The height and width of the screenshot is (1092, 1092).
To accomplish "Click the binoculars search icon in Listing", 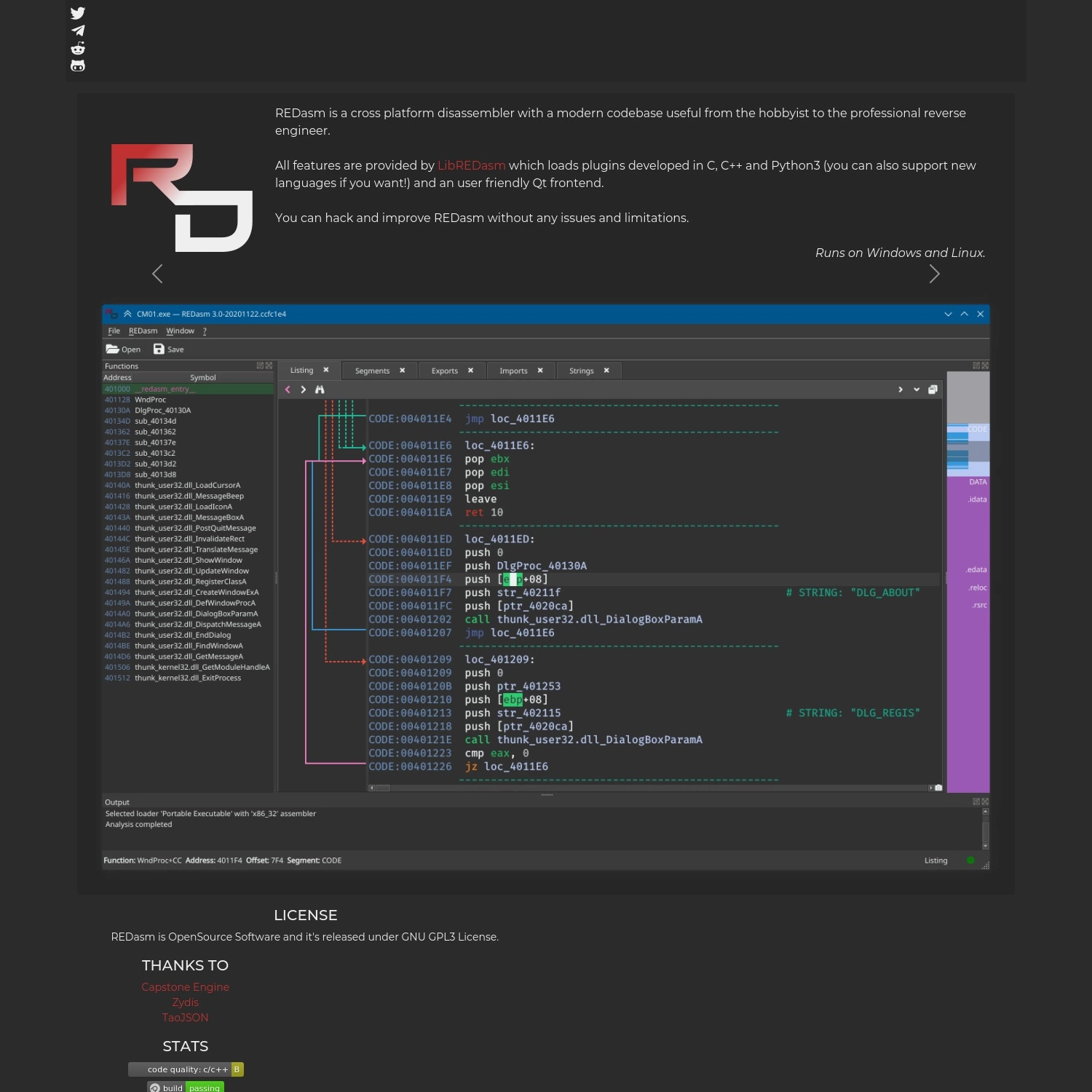I will pyautogui.click(x=320, y=389).
